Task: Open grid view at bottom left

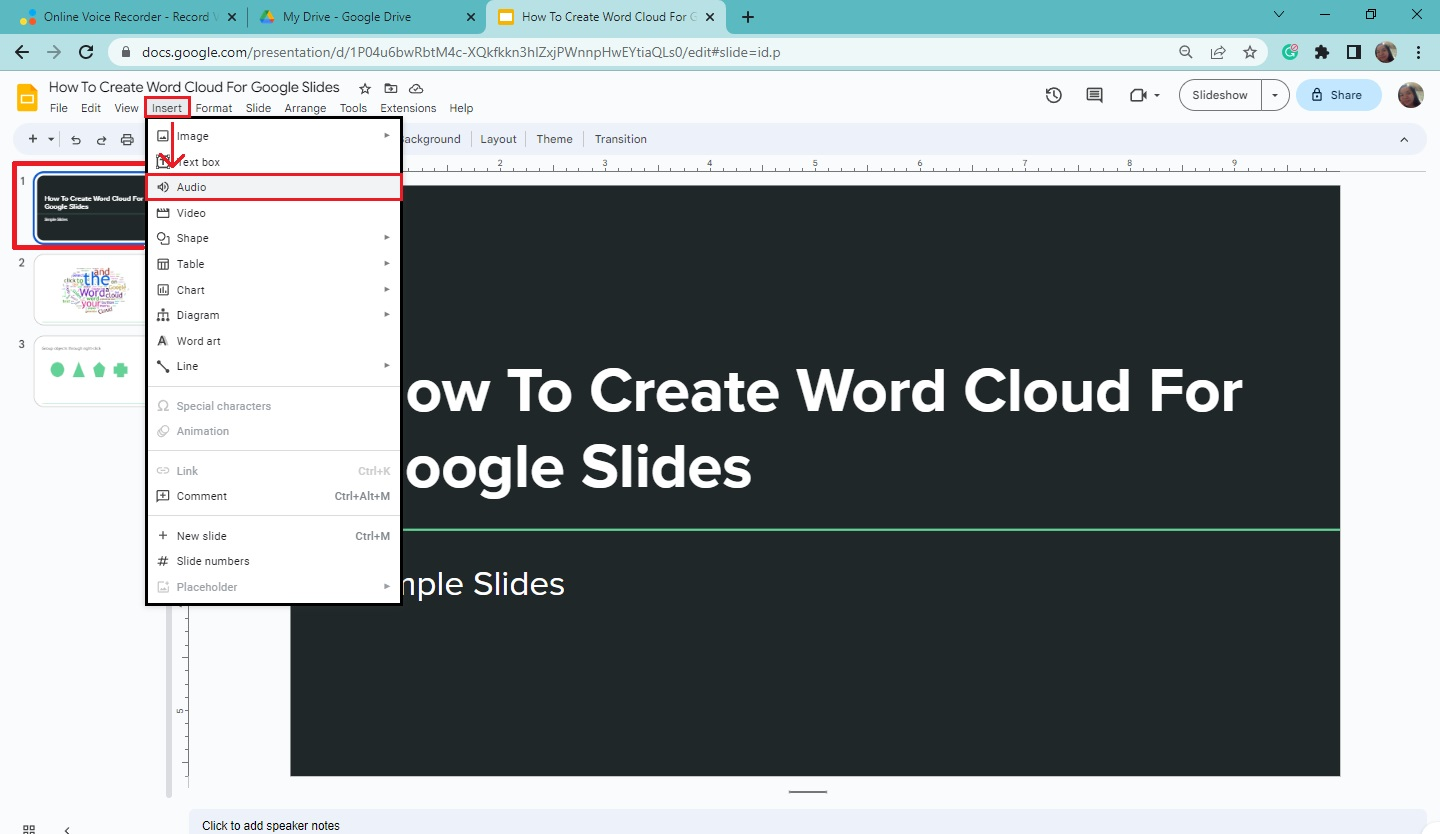Action: 29,829
